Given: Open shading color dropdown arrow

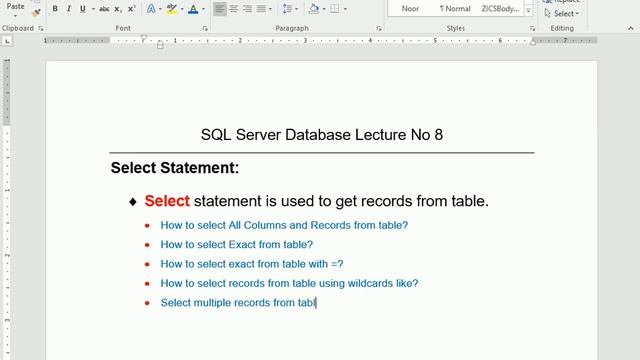Looking at the screenshot, I should point(324,9).
